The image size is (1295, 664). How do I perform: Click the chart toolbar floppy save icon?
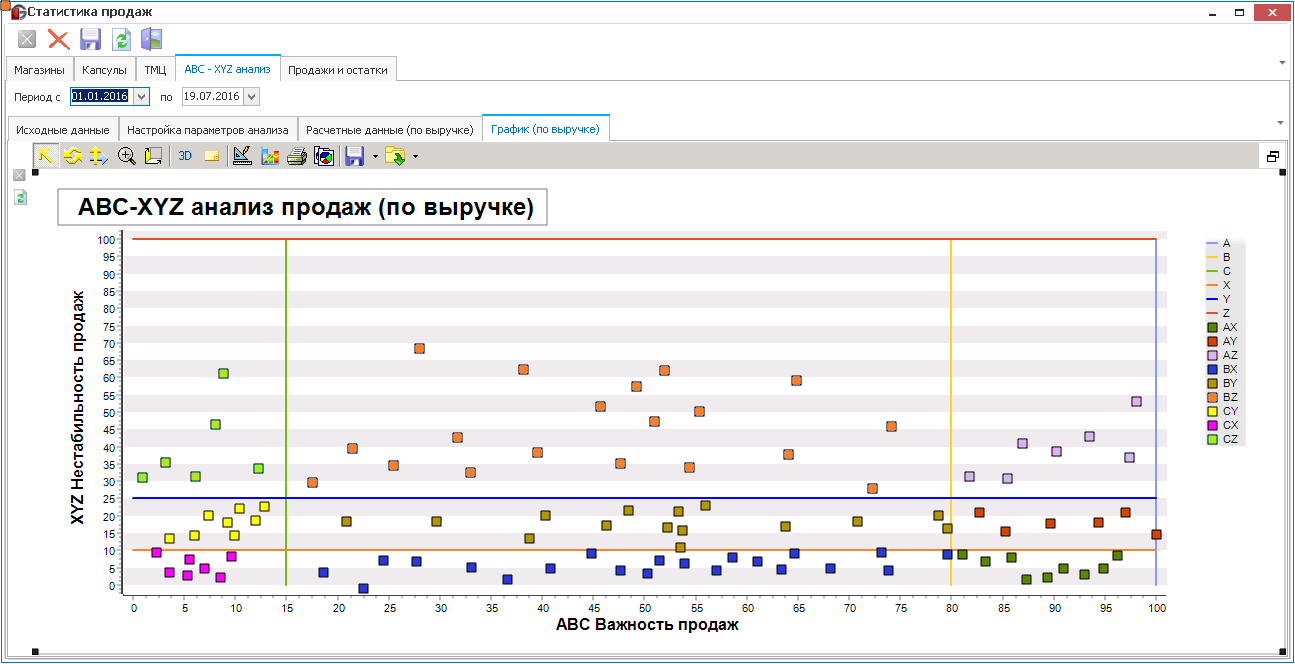click(354, 156)
